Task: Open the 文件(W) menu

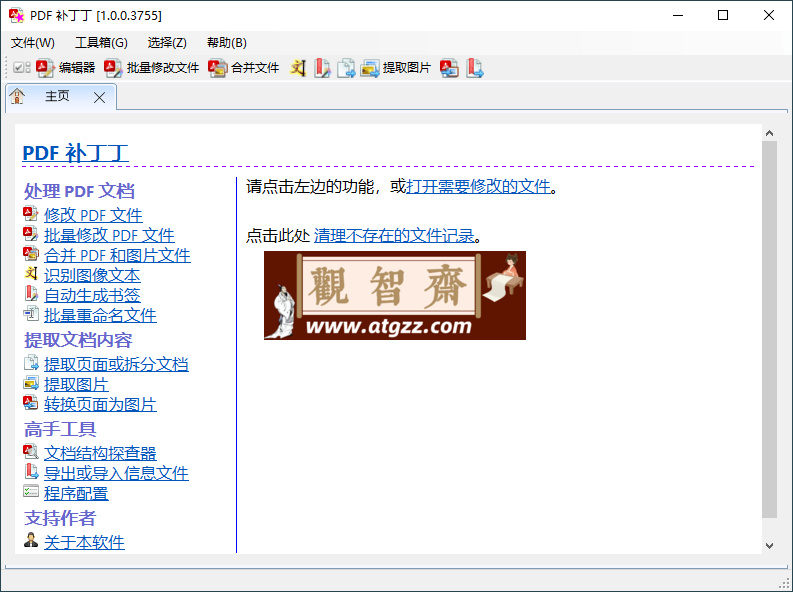Action: coord(33,43)
